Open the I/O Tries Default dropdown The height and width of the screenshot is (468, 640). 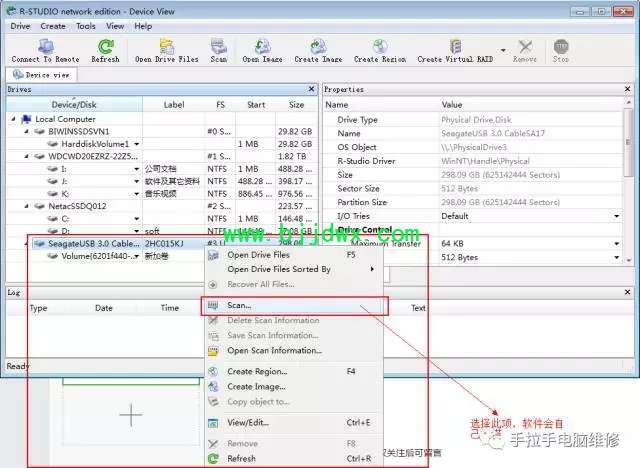[x=616, y=216]
